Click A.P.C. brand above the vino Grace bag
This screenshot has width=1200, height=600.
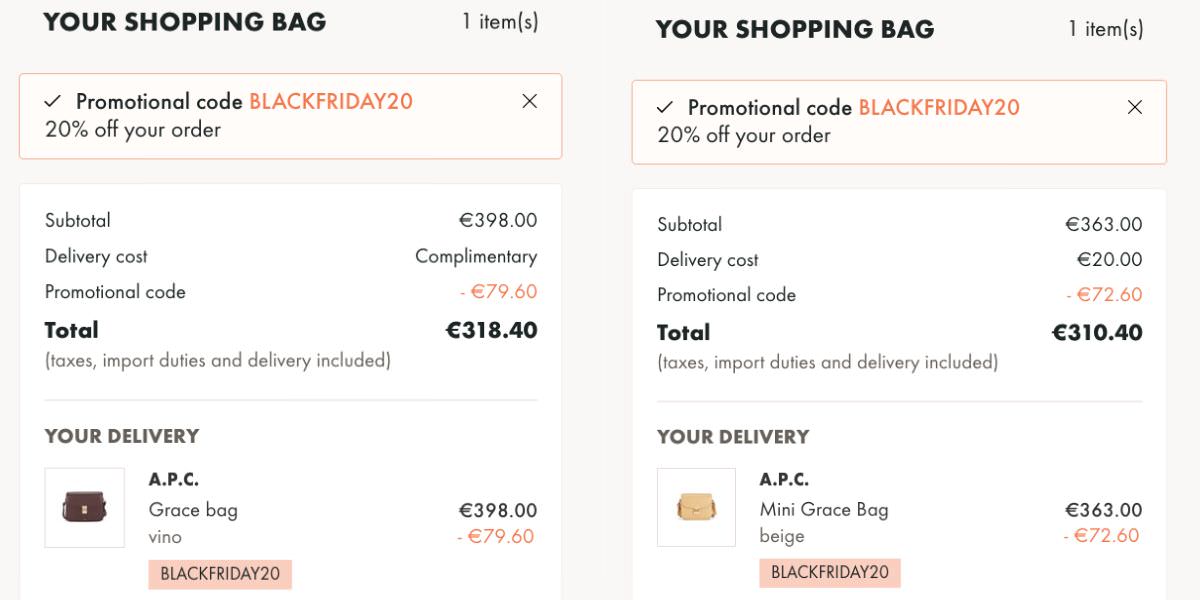click(174, 480)
